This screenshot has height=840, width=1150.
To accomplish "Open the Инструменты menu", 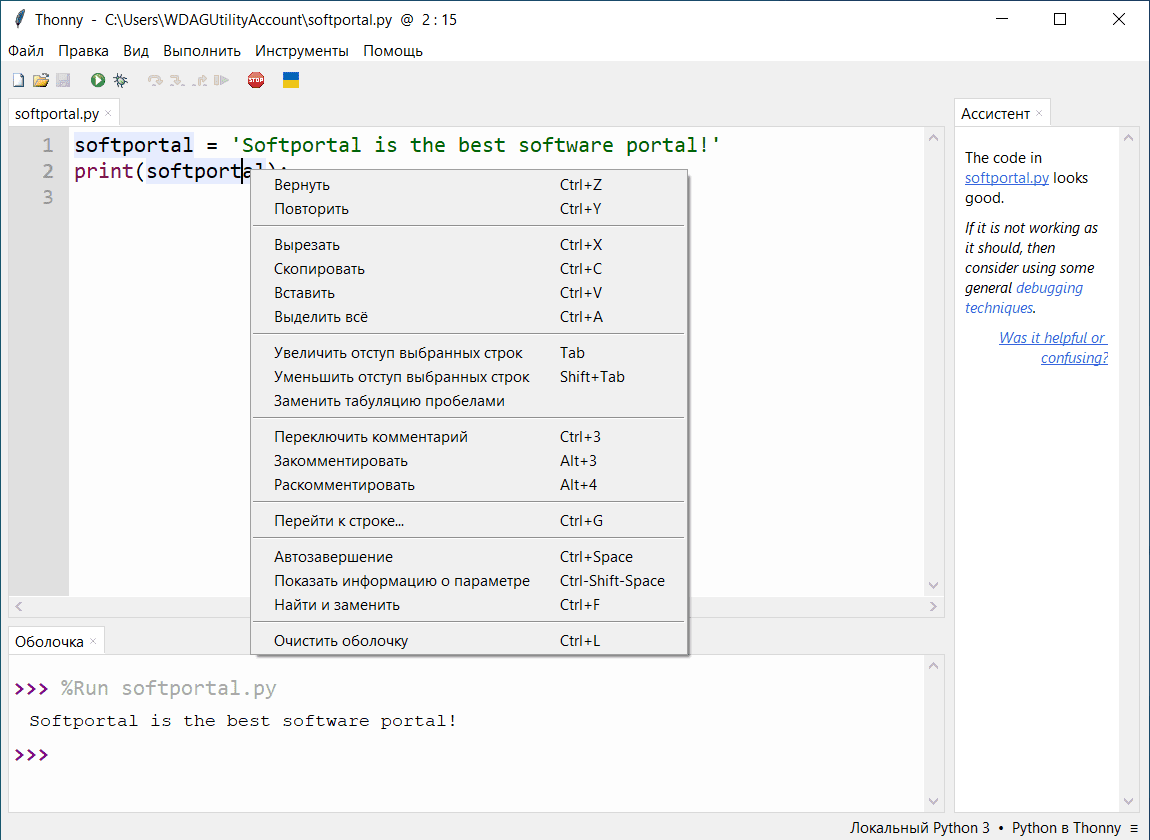I will click(301, 51).
